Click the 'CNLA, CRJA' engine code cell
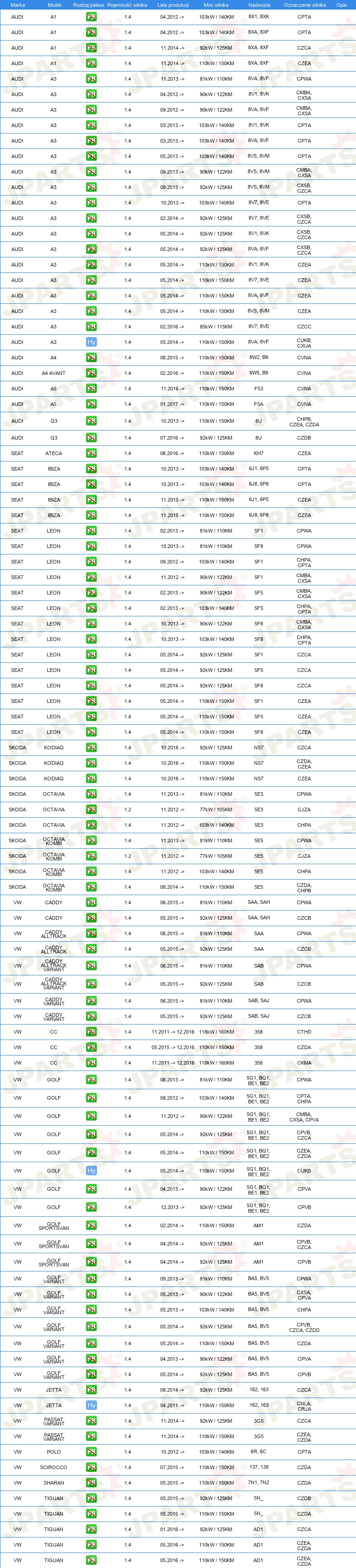The height and width of the screenshot is (1568, 356). point(304,1406)
